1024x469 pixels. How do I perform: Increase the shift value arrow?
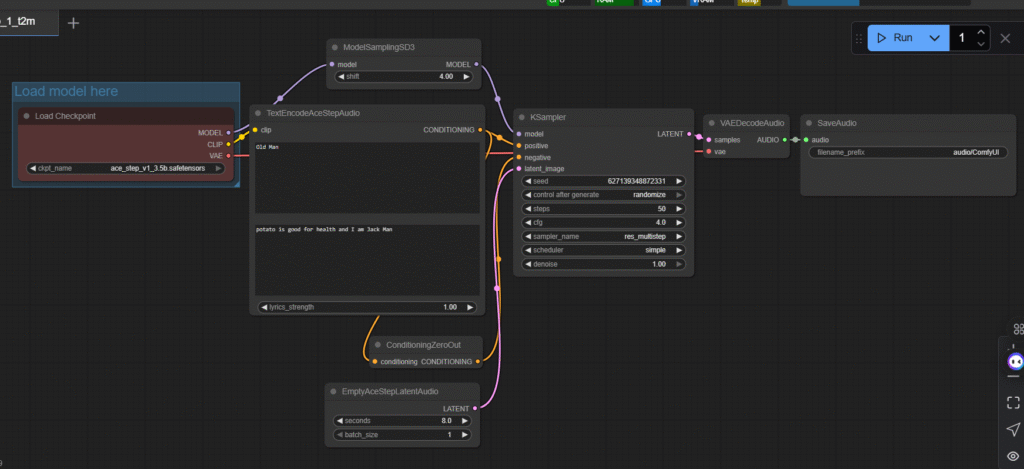pyautogui.click(x=466, y=76)
